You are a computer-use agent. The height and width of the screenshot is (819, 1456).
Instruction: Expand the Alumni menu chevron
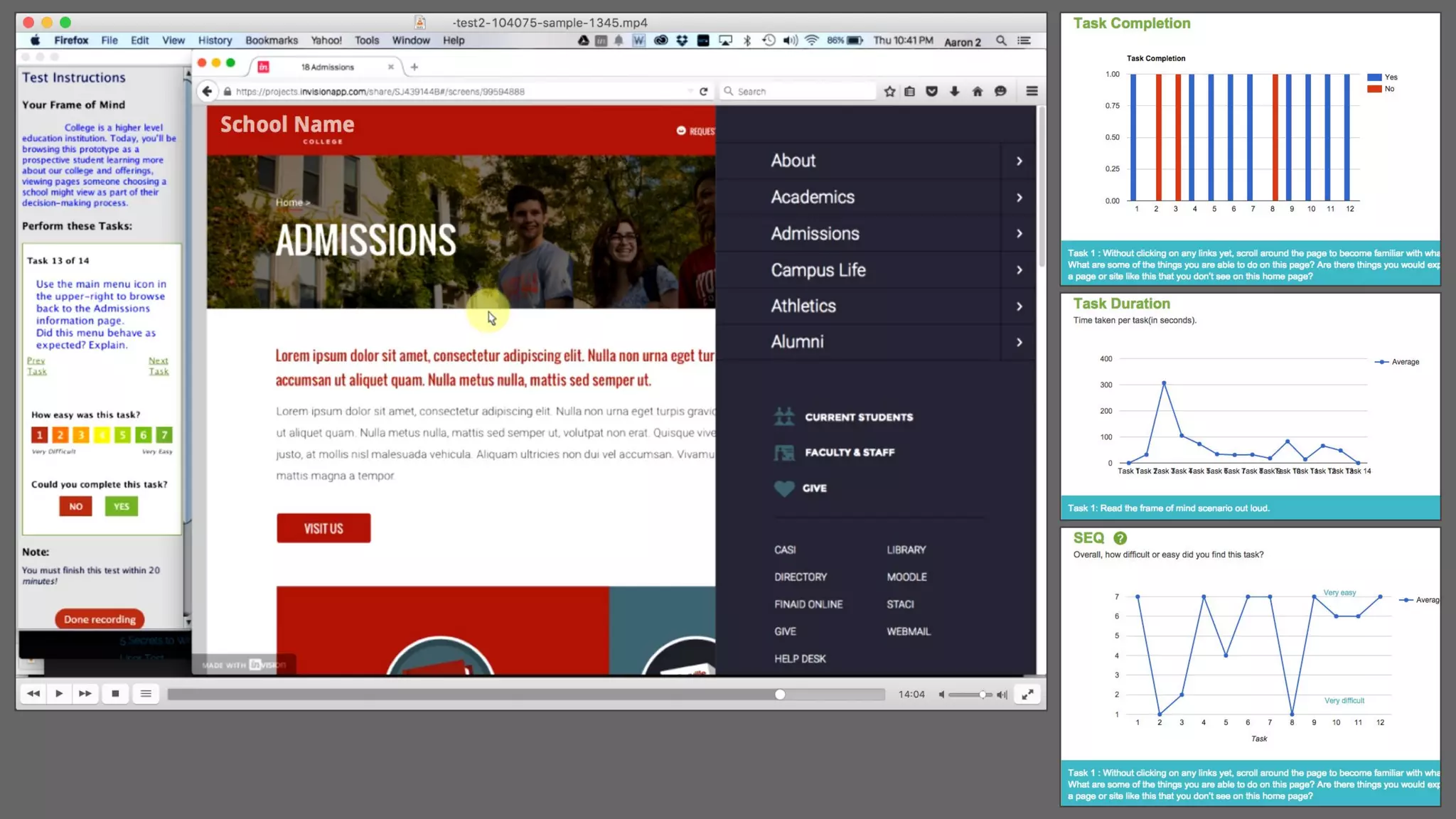tap(1019, 342)
